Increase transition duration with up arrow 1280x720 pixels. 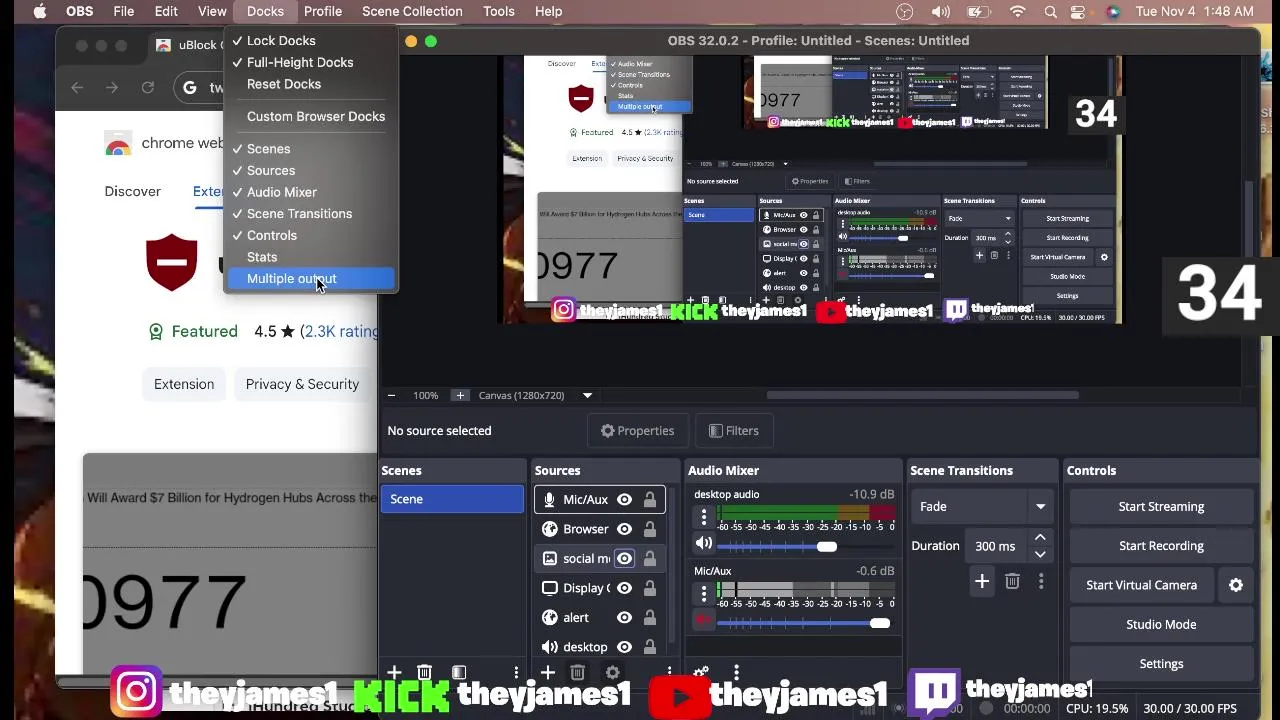[x=1040, y=538]
